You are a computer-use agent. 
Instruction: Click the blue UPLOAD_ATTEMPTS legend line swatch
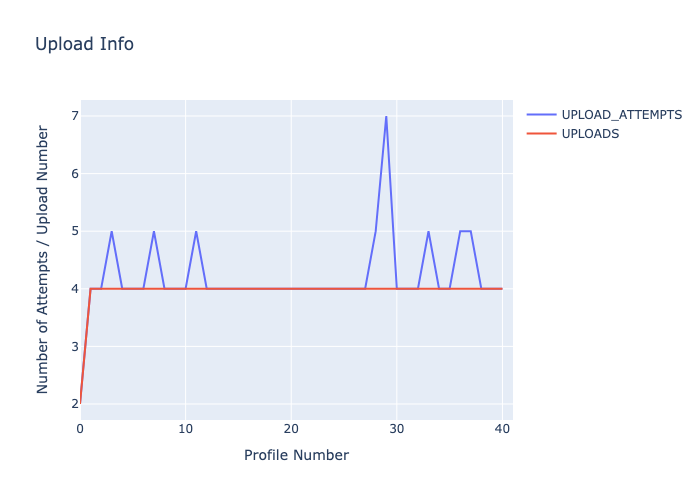click(541, 115)
